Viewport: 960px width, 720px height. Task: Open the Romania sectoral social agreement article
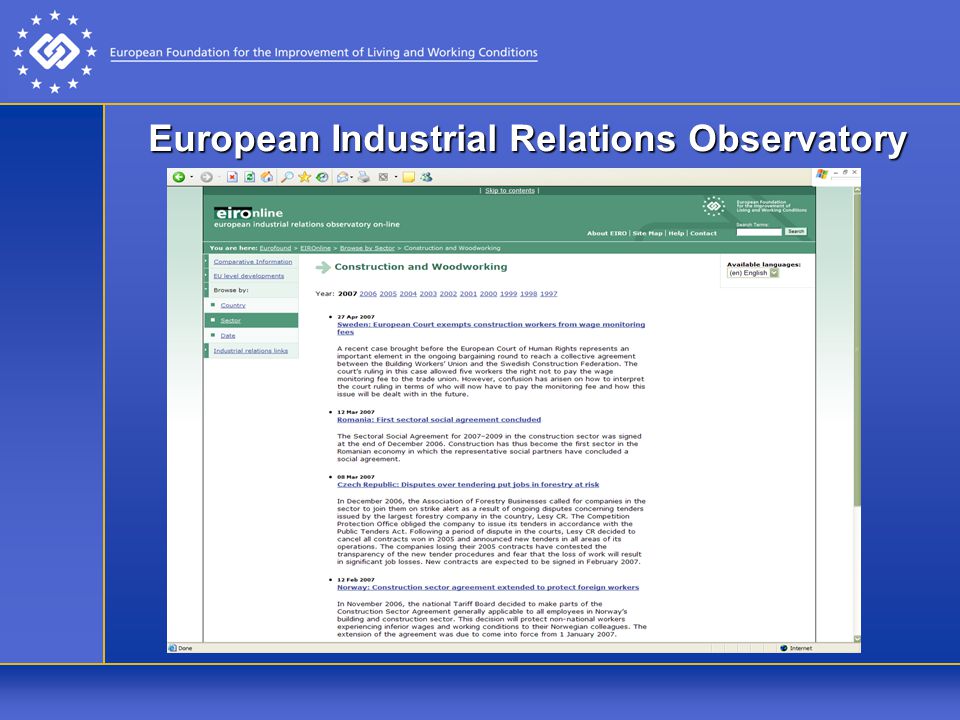pyautogui.click(x=439, y=419)
